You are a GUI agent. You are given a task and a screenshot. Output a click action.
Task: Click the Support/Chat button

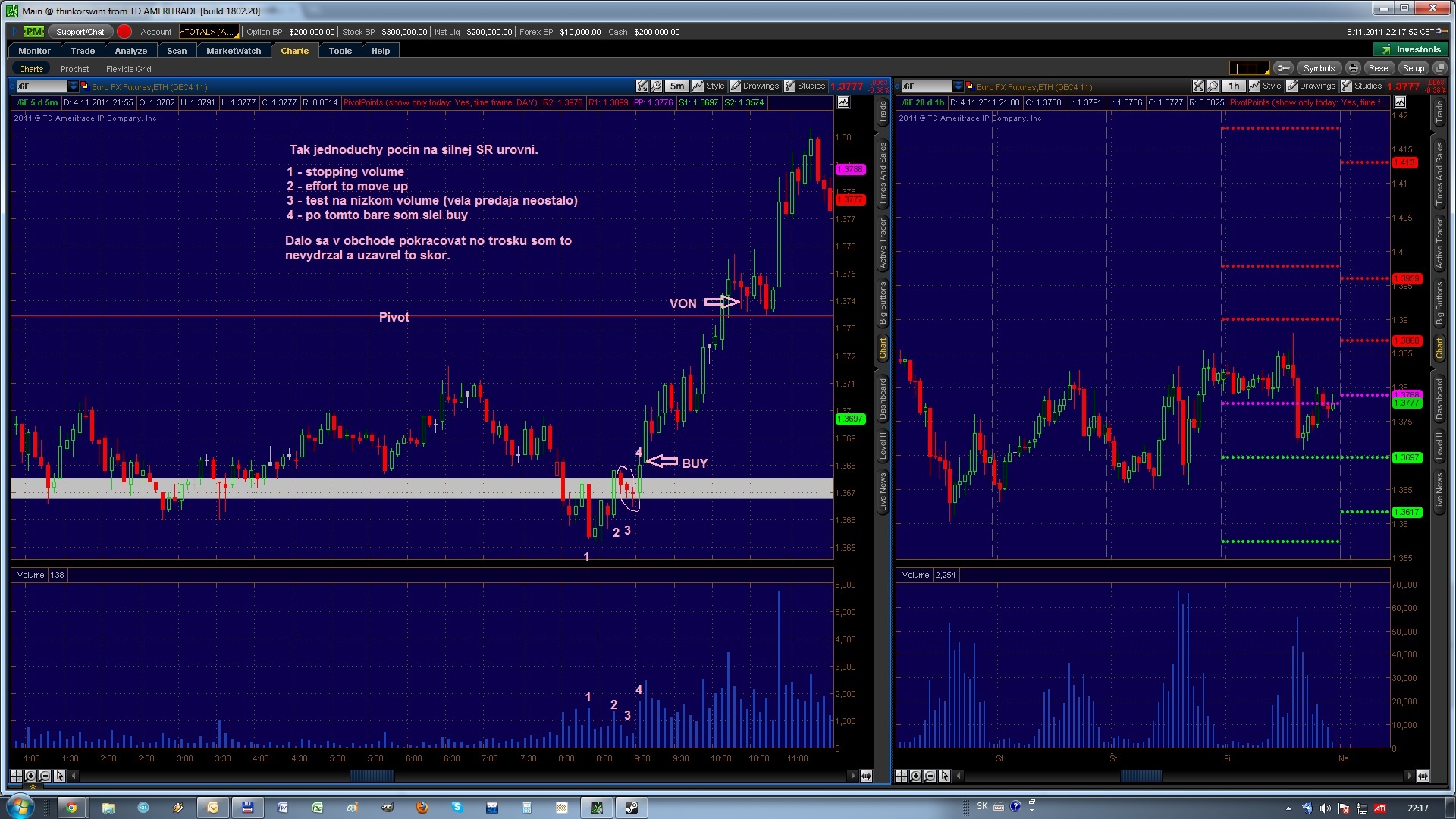tap(80, 32)
